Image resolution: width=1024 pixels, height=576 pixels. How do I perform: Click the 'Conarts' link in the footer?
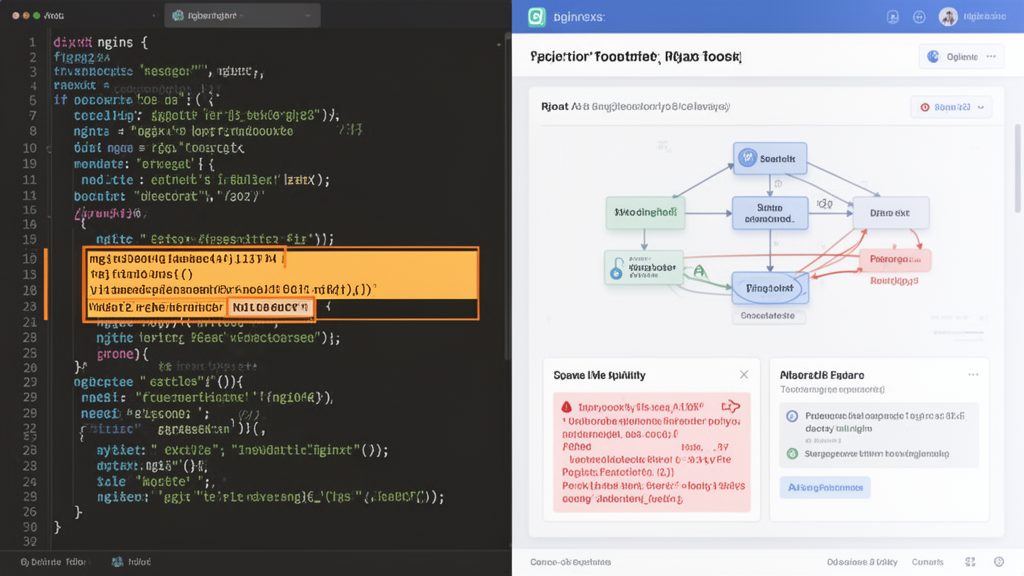click(927, 562)
